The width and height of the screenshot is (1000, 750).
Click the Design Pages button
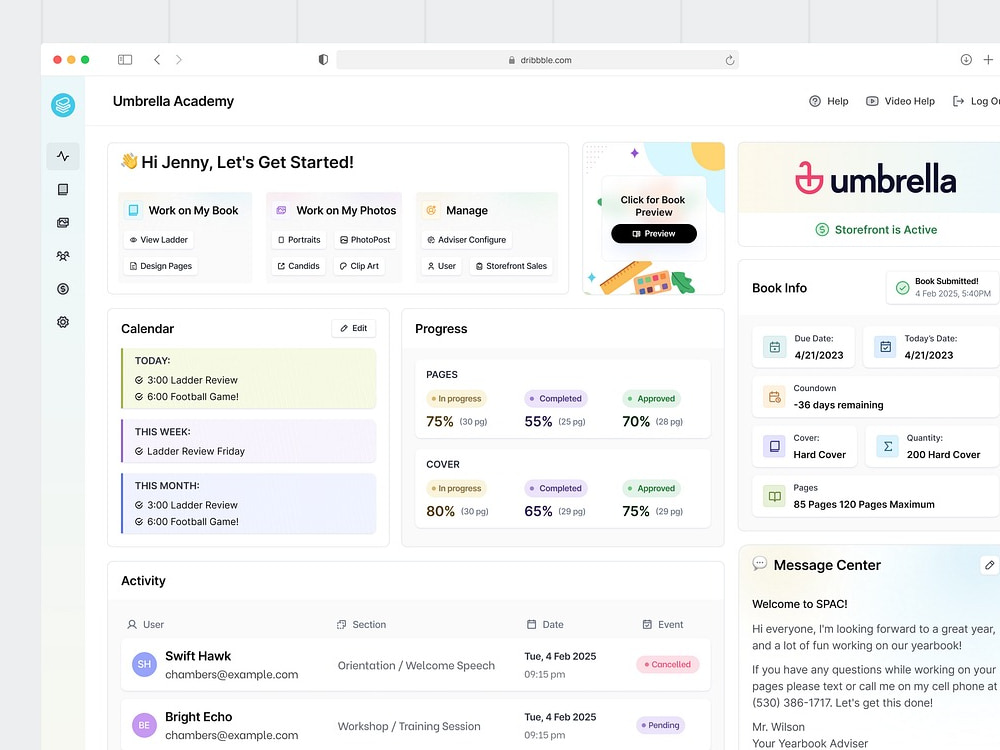161,266
